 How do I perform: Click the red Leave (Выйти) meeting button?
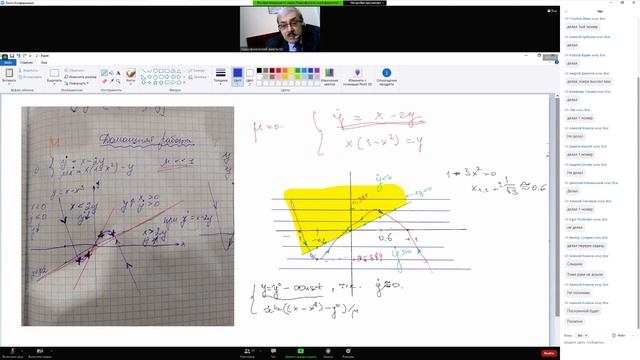coord(549,353)
